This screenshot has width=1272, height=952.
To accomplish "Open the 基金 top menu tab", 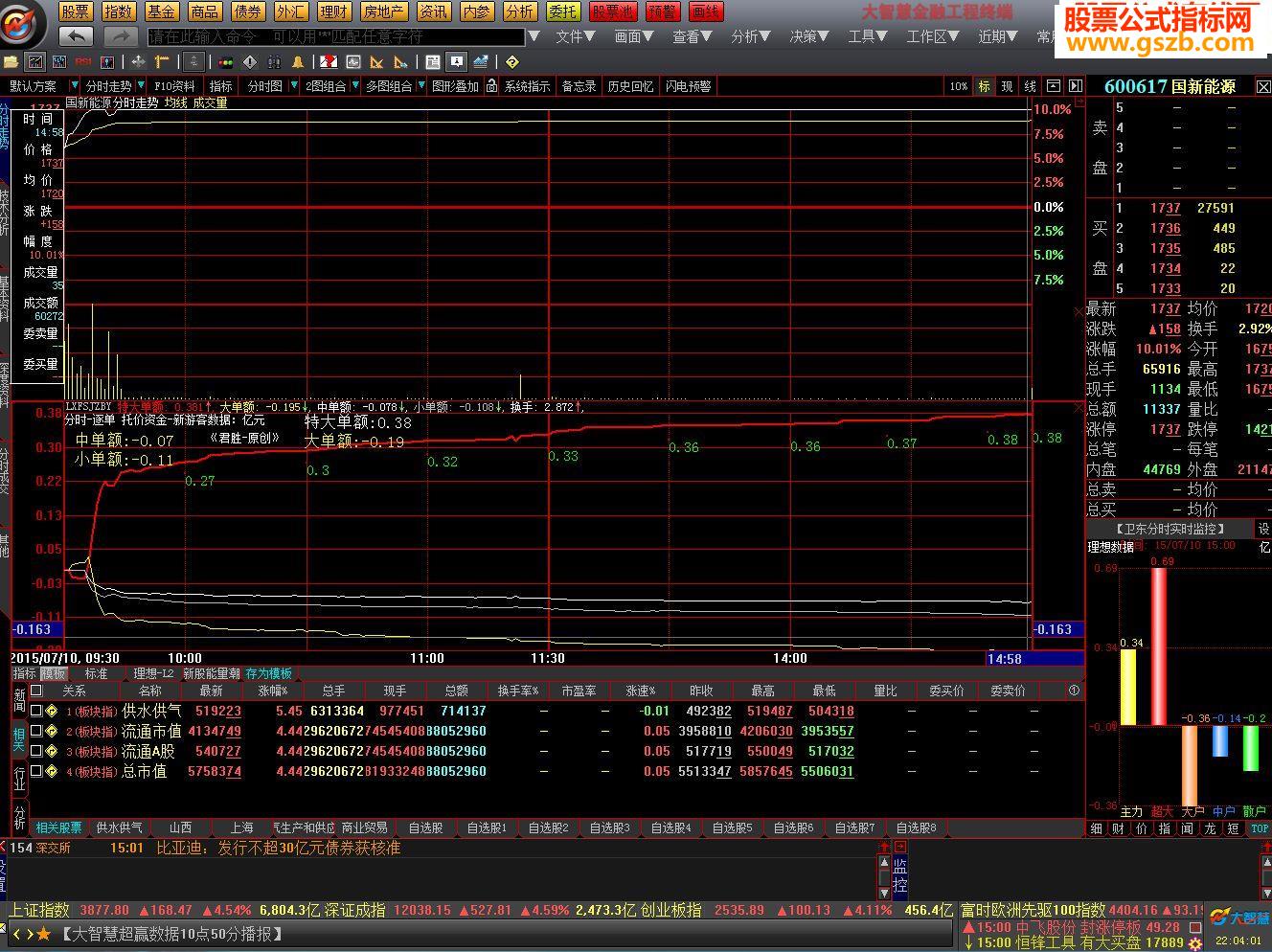I will (x=162, y=11).
